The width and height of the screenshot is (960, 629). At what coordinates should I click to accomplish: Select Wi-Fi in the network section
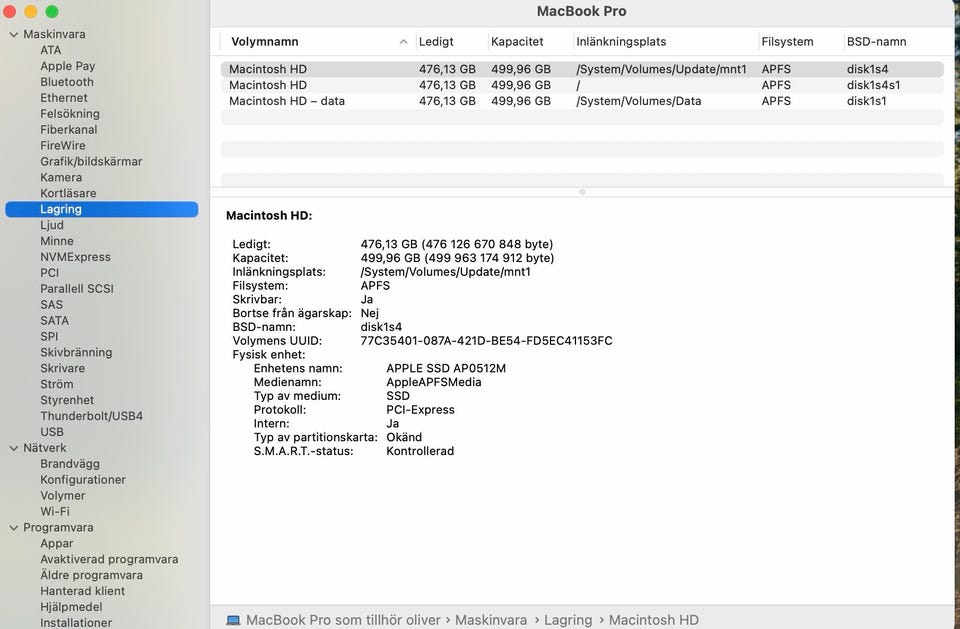(x=54, y=512)
